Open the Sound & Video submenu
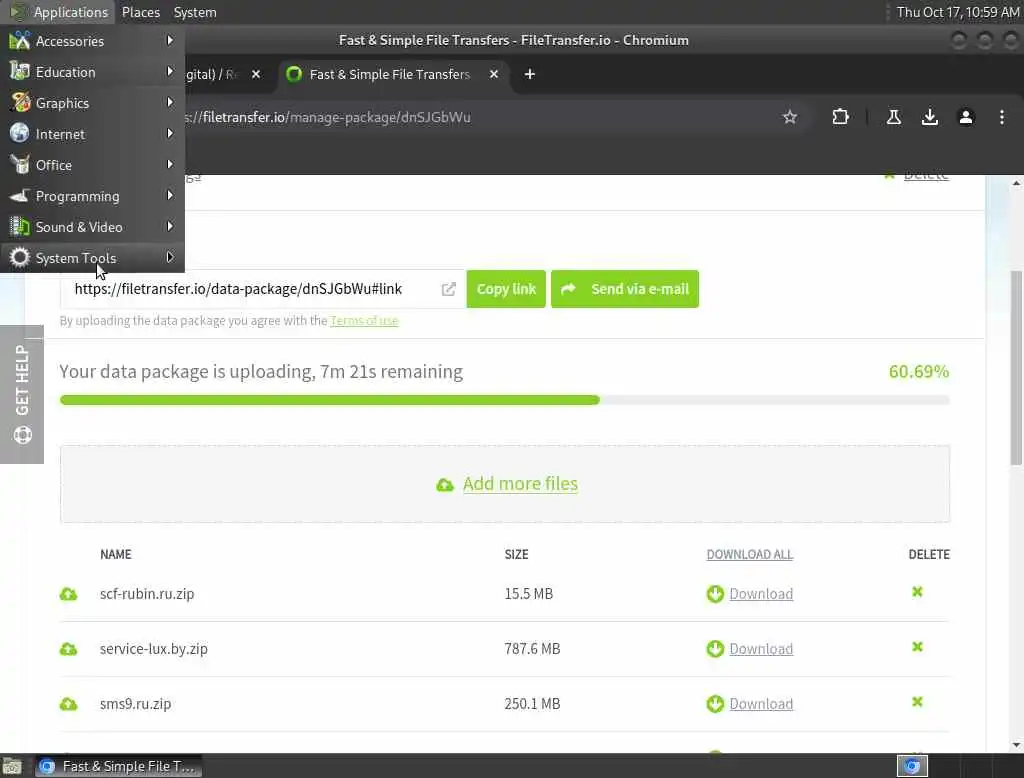Image resolution: width=1024 pixels, height=778 pixels. pos(92,227)
